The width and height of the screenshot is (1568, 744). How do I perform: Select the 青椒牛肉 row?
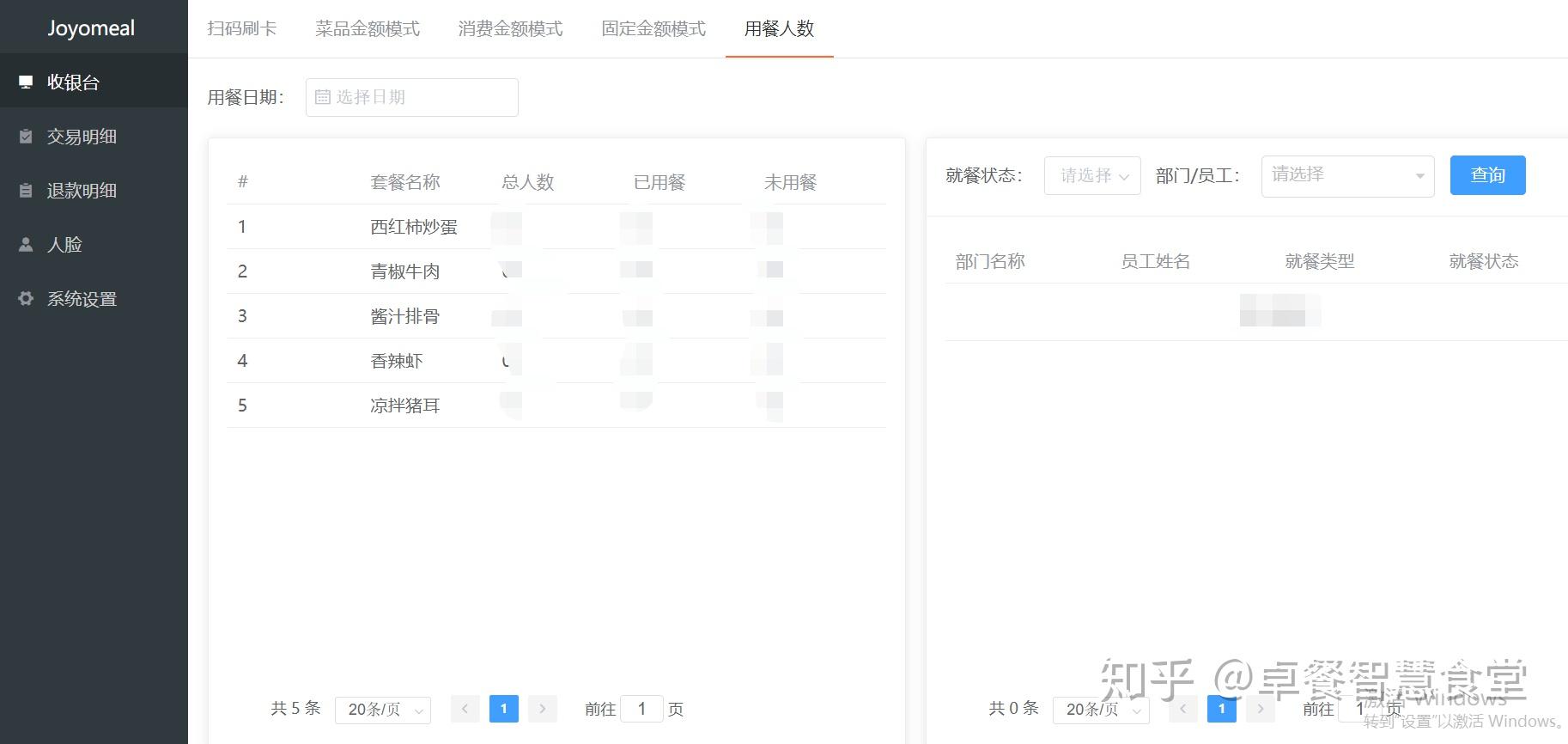pos(556,271)
